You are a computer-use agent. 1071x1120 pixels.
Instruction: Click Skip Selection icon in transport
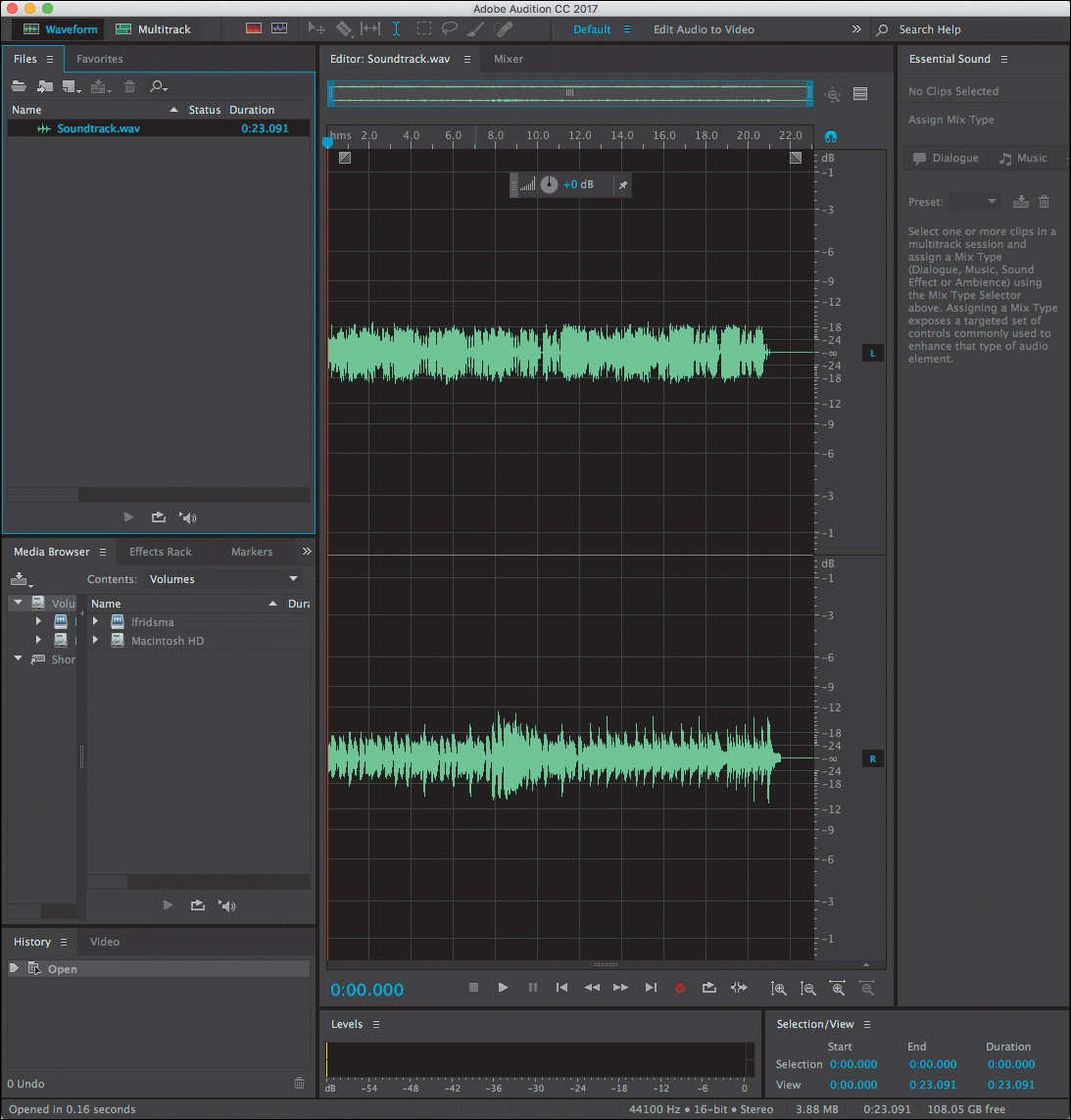(739, 988)
